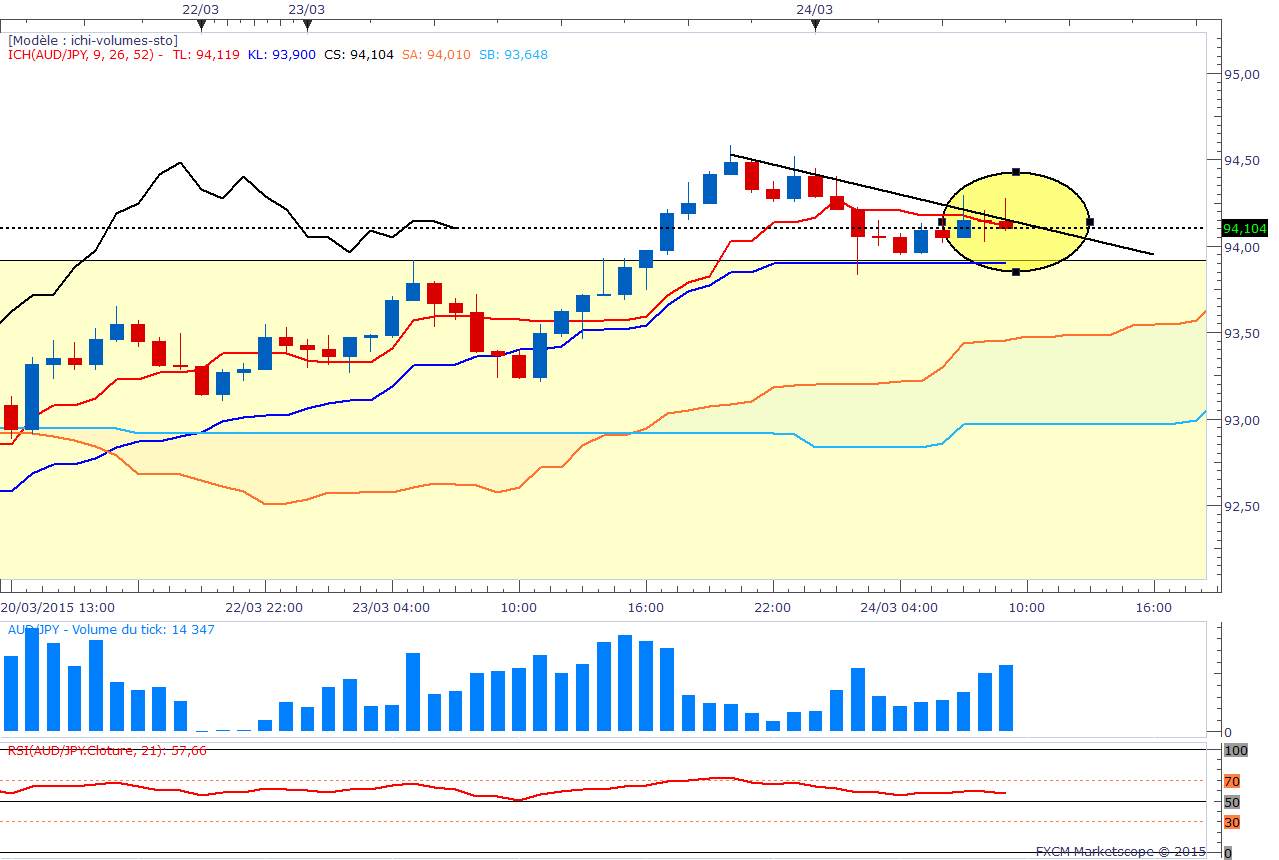Click the green 94,104 current price tag

pyautogui.click(x=1244, y=229)
